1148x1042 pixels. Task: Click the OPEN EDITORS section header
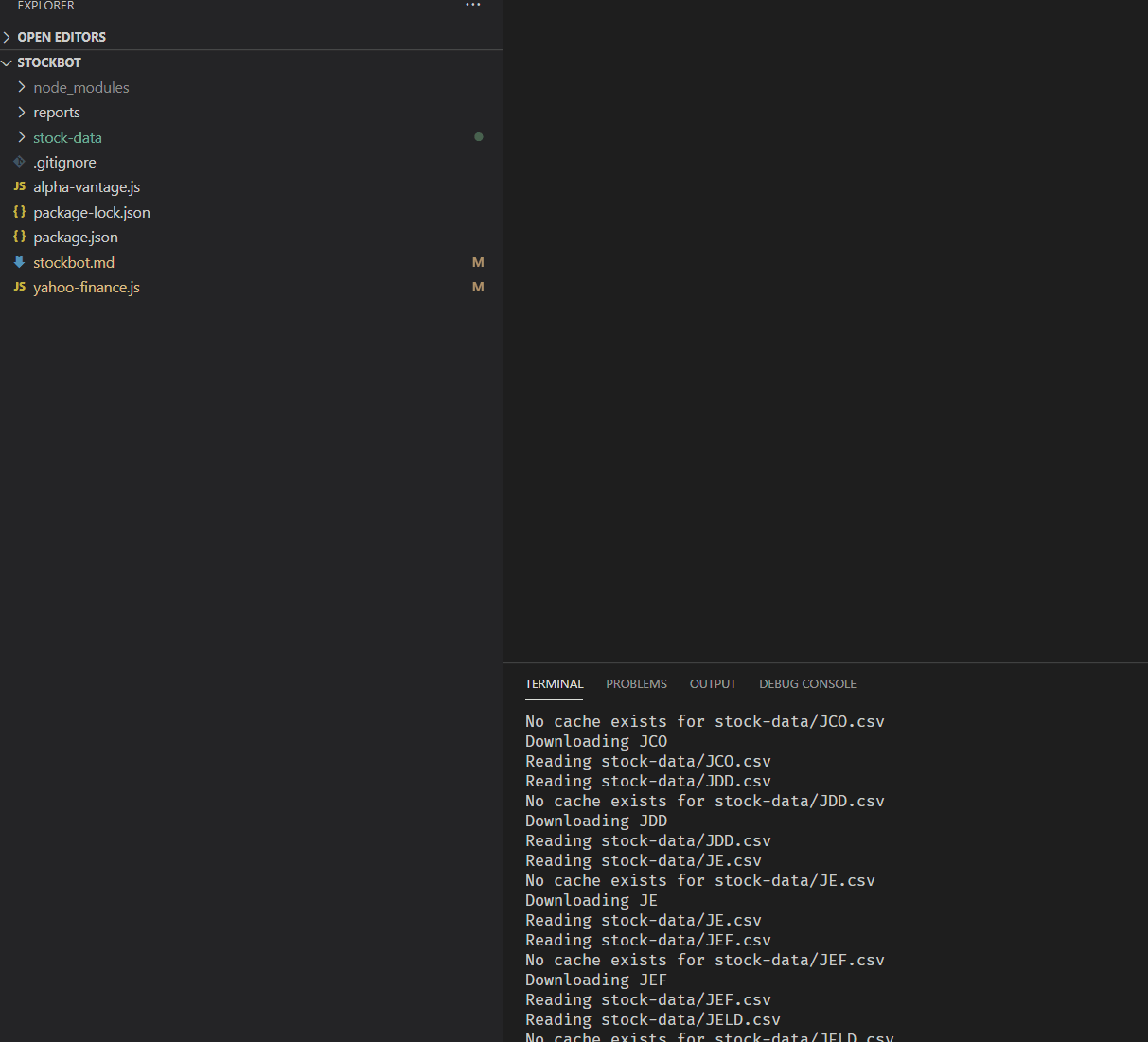[251, 37]
